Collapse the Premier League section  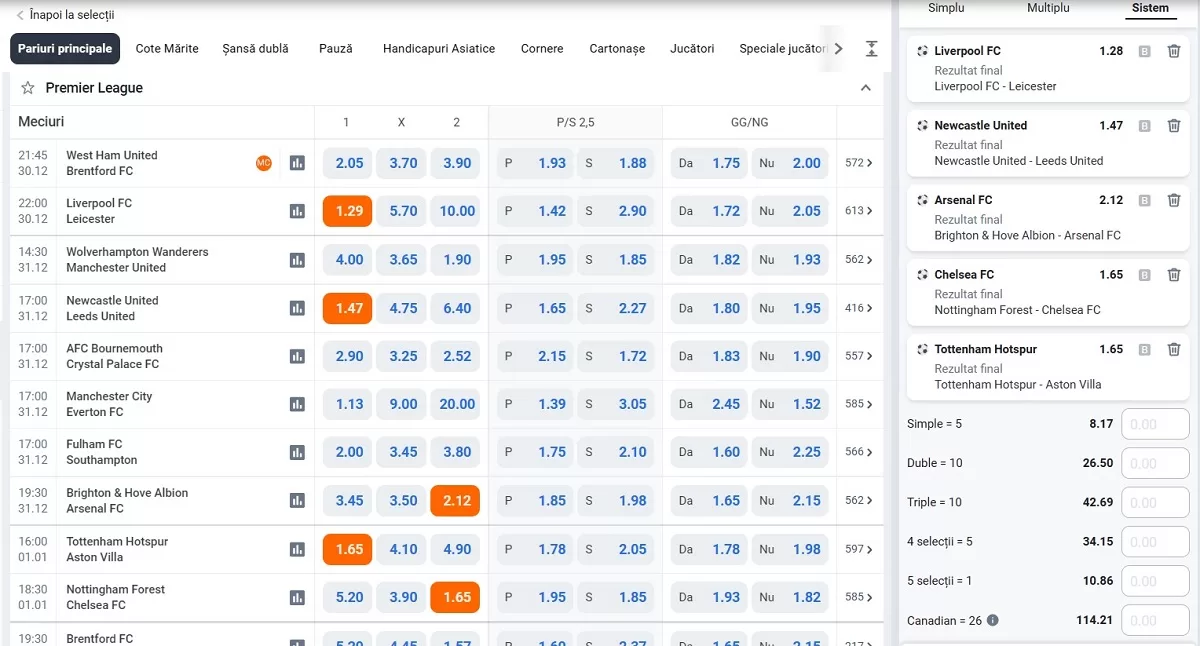click(x=865, y=88)
